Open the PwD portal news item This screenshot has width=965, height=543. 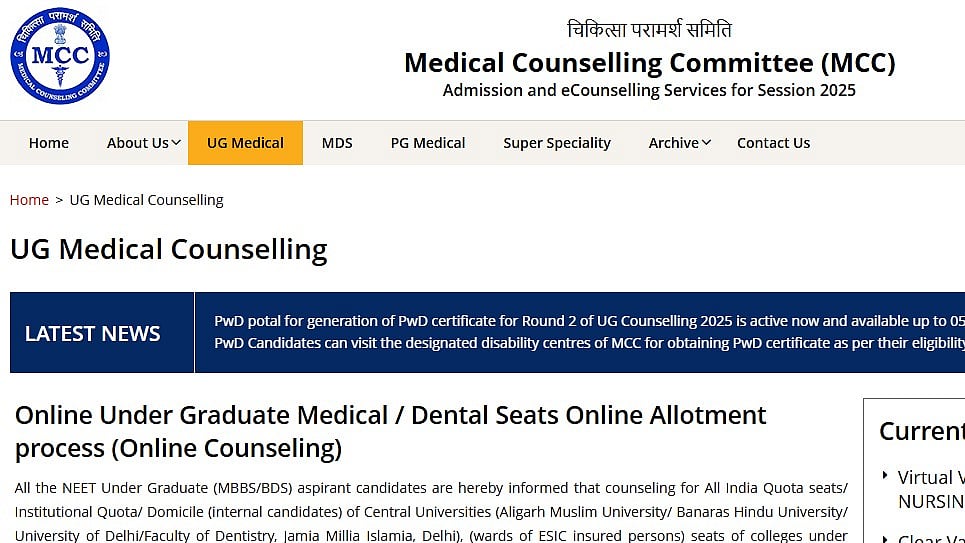589,321
